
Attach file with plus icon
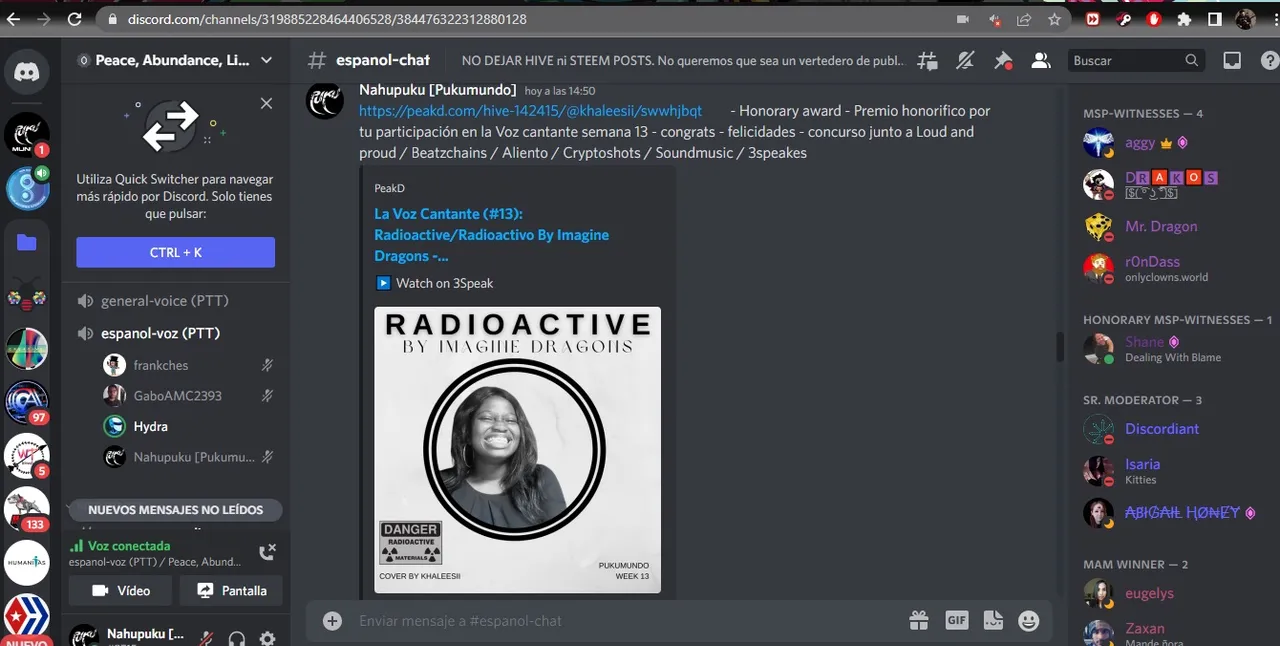pyautogui.click(x=332, y=621)
